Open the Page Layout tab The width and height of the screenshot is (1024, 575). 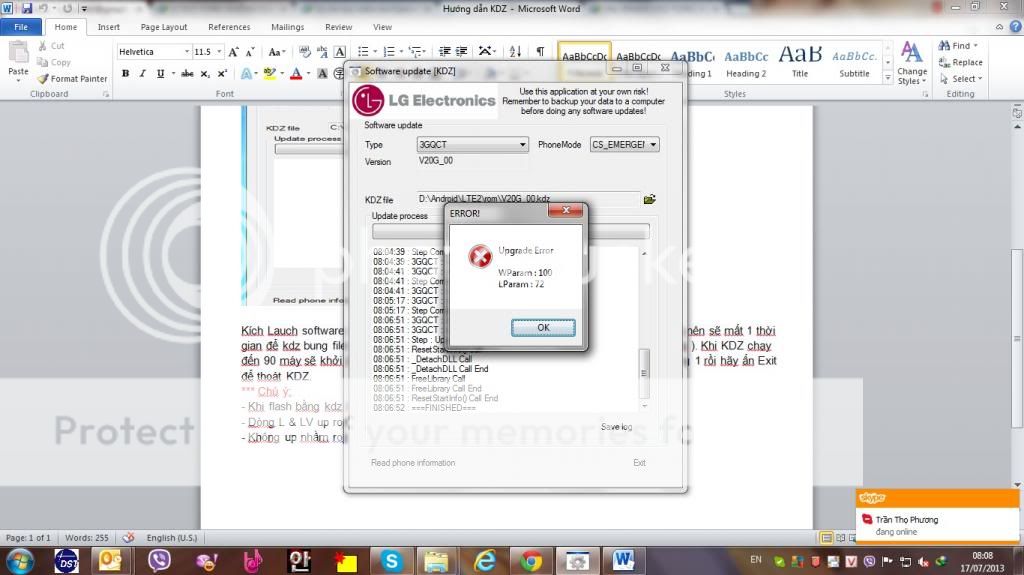click(163, 27)
